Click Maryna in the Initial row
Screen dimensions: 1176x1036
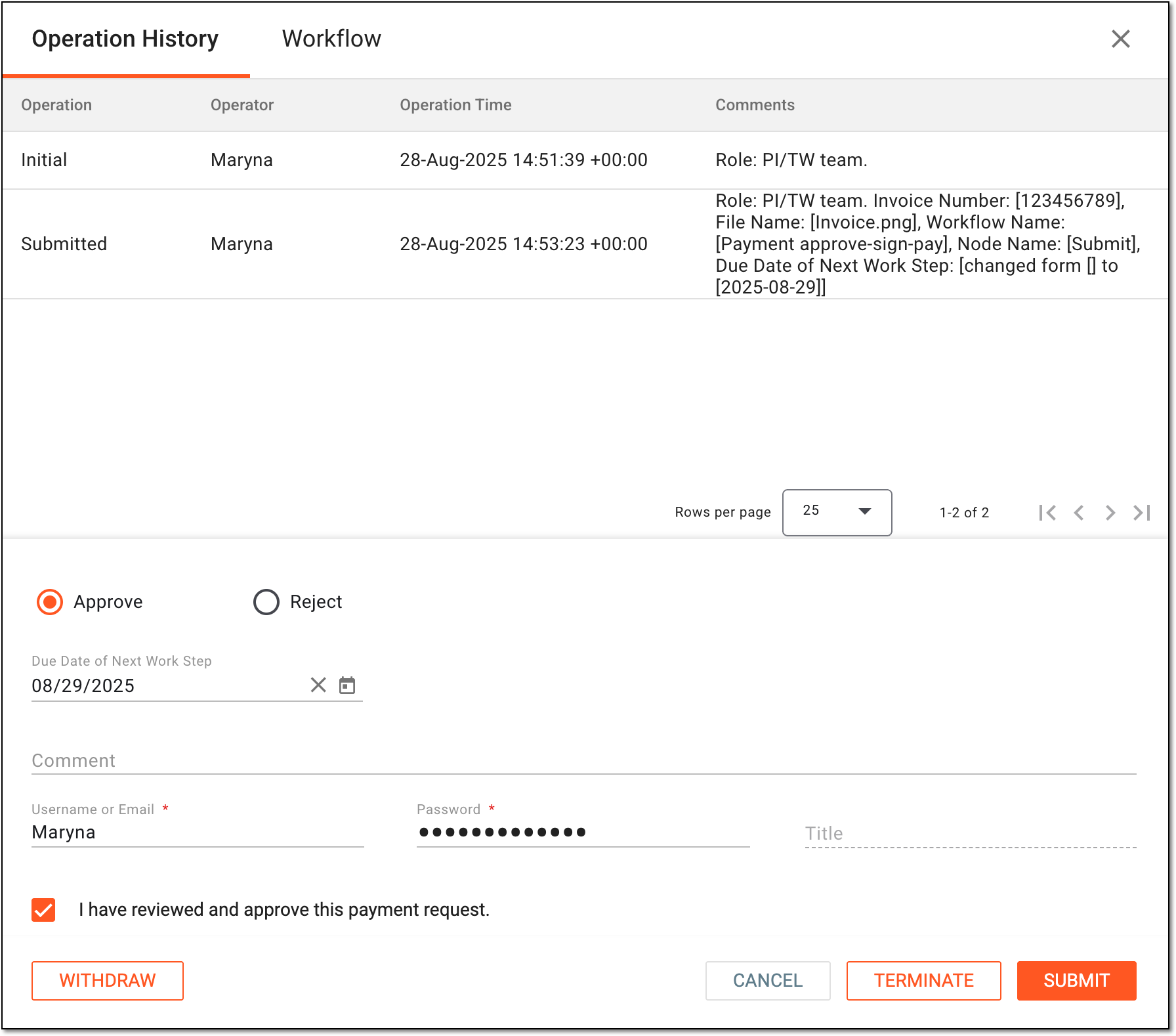click(241, 160)
